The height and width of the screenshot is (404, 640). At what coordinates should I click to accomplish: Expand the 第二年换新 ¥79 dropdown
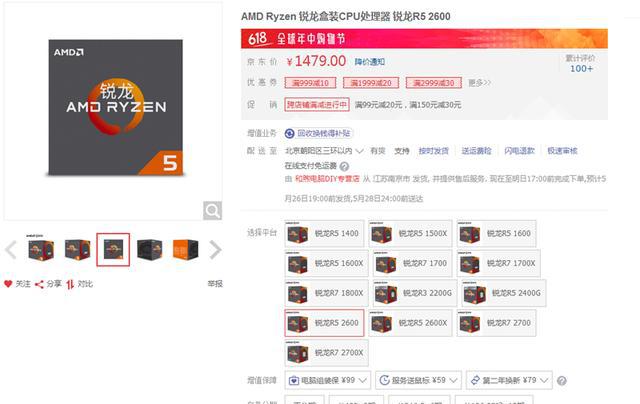pyautogui.click(x=509, y=380)
